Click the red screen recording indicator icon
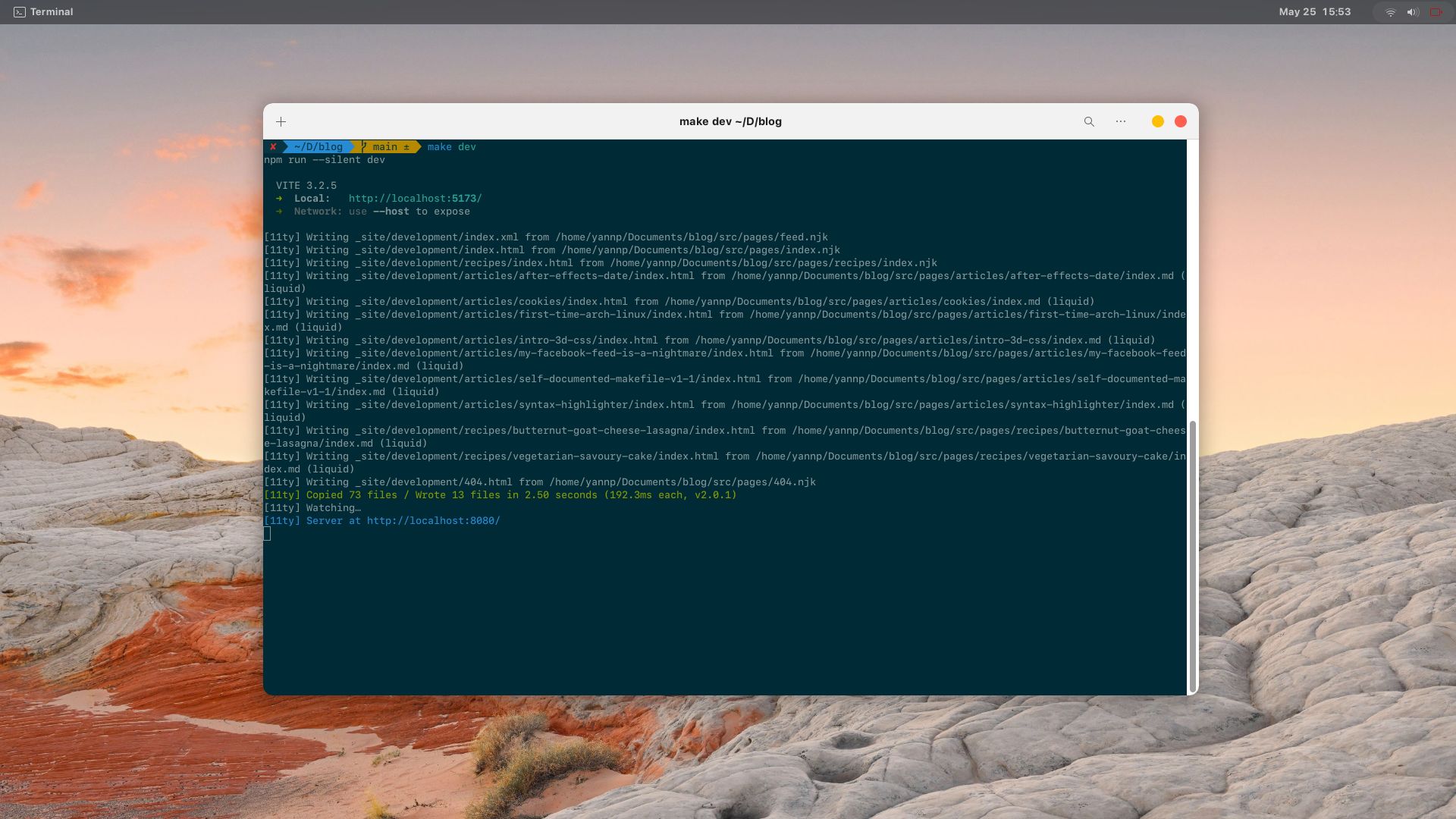 click(x=1436, y=11)
